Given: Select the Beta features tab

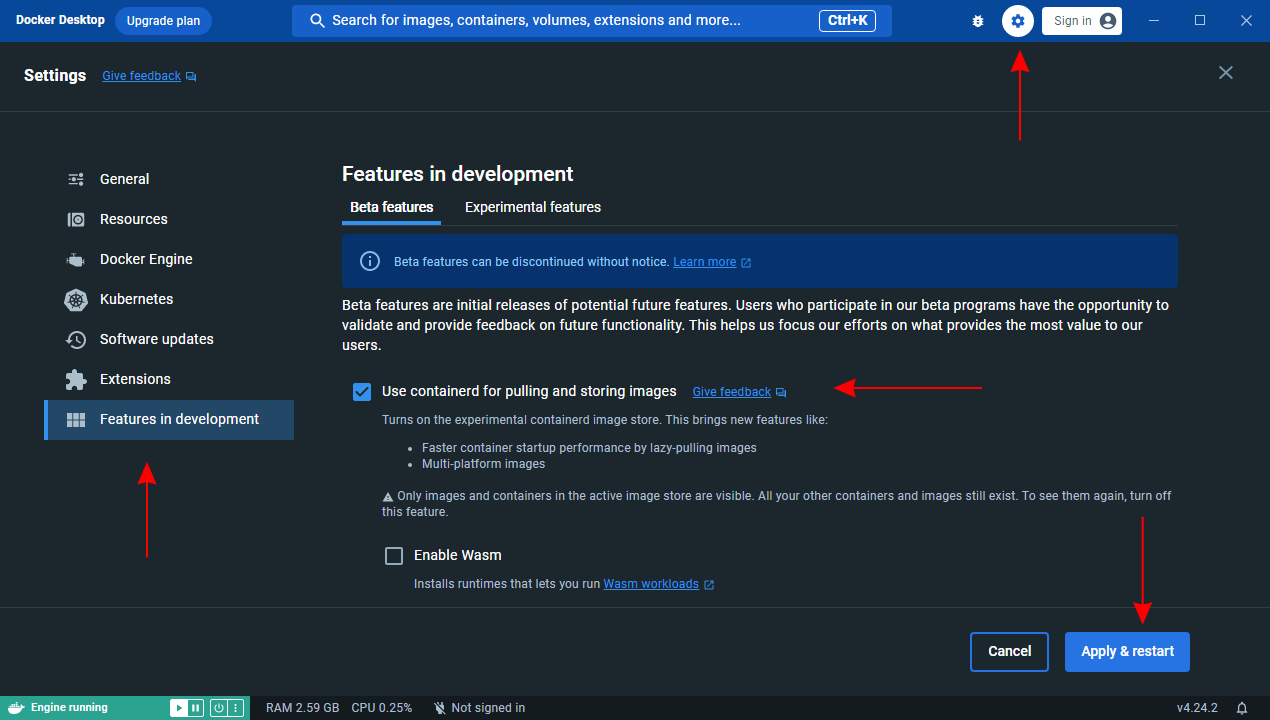Looking at the screenshot, I should coord(391,207).
